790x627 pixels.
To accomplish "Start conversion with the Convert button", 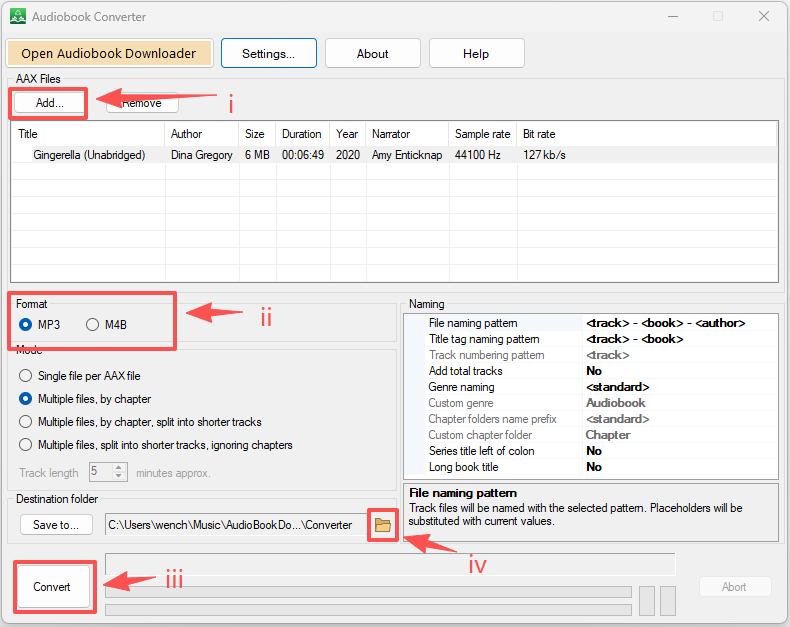I will (52, 587).
